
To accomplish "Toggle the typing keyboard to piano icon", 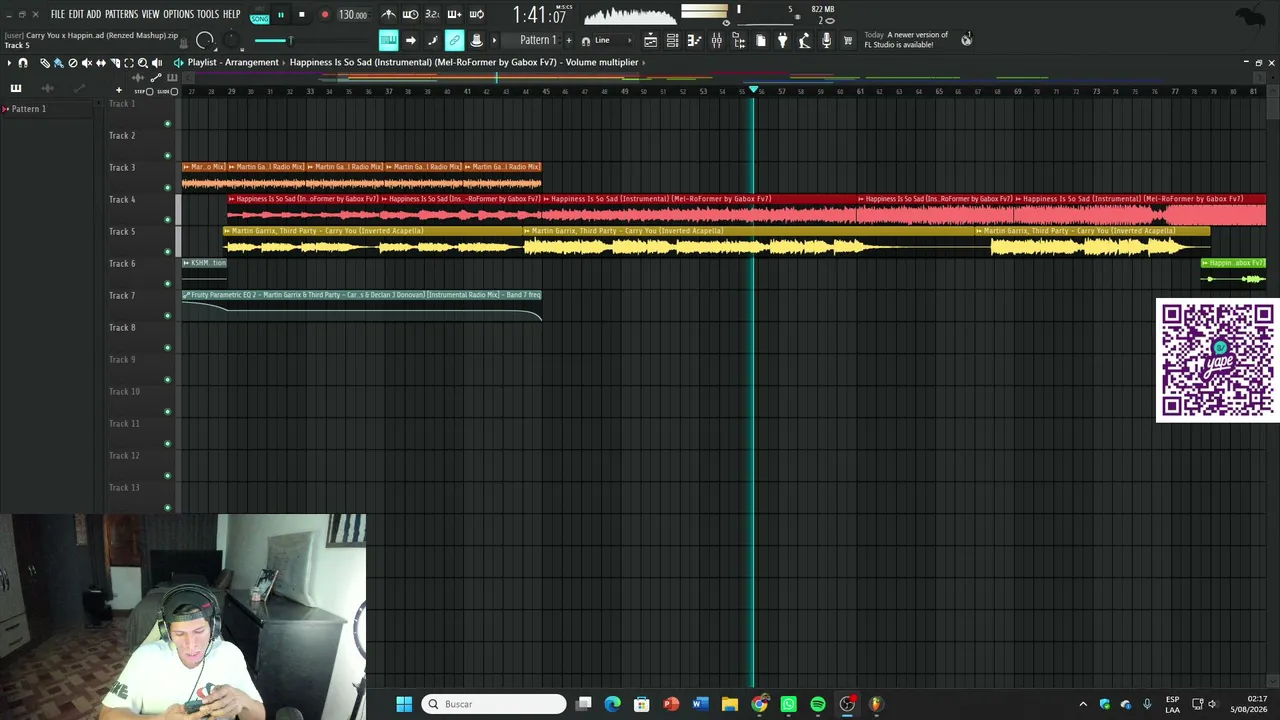I will 388,40.
